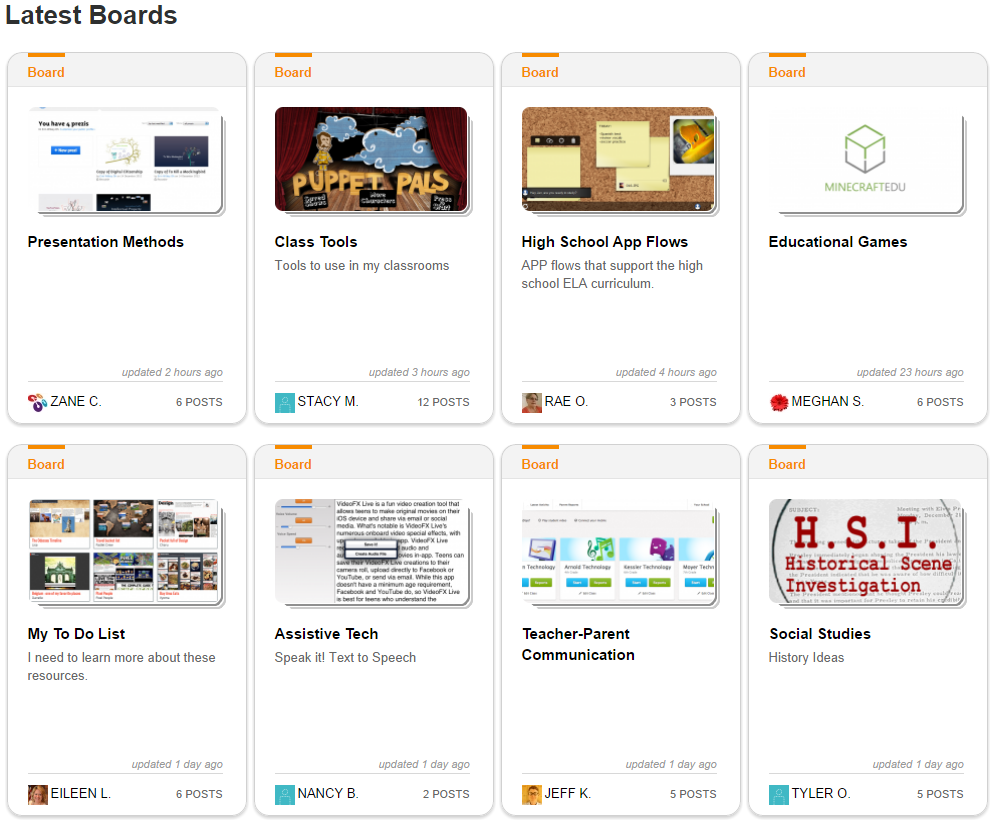Screen dimensions: 1004x825
Task: Select Board label on Assistive Tech card
Action: click(x=293, y=464)
